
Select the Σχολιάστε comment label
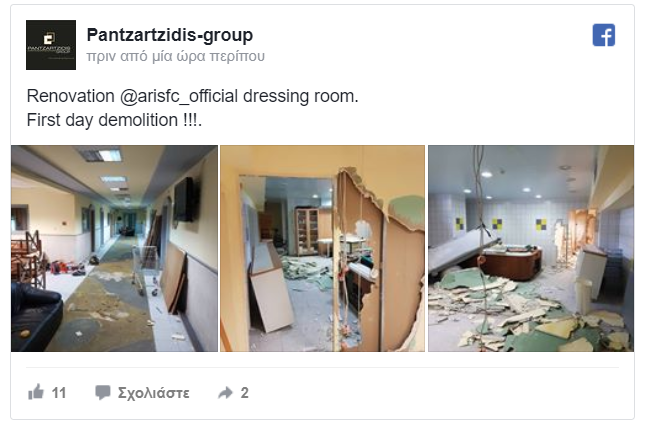[x=153, y=393]
